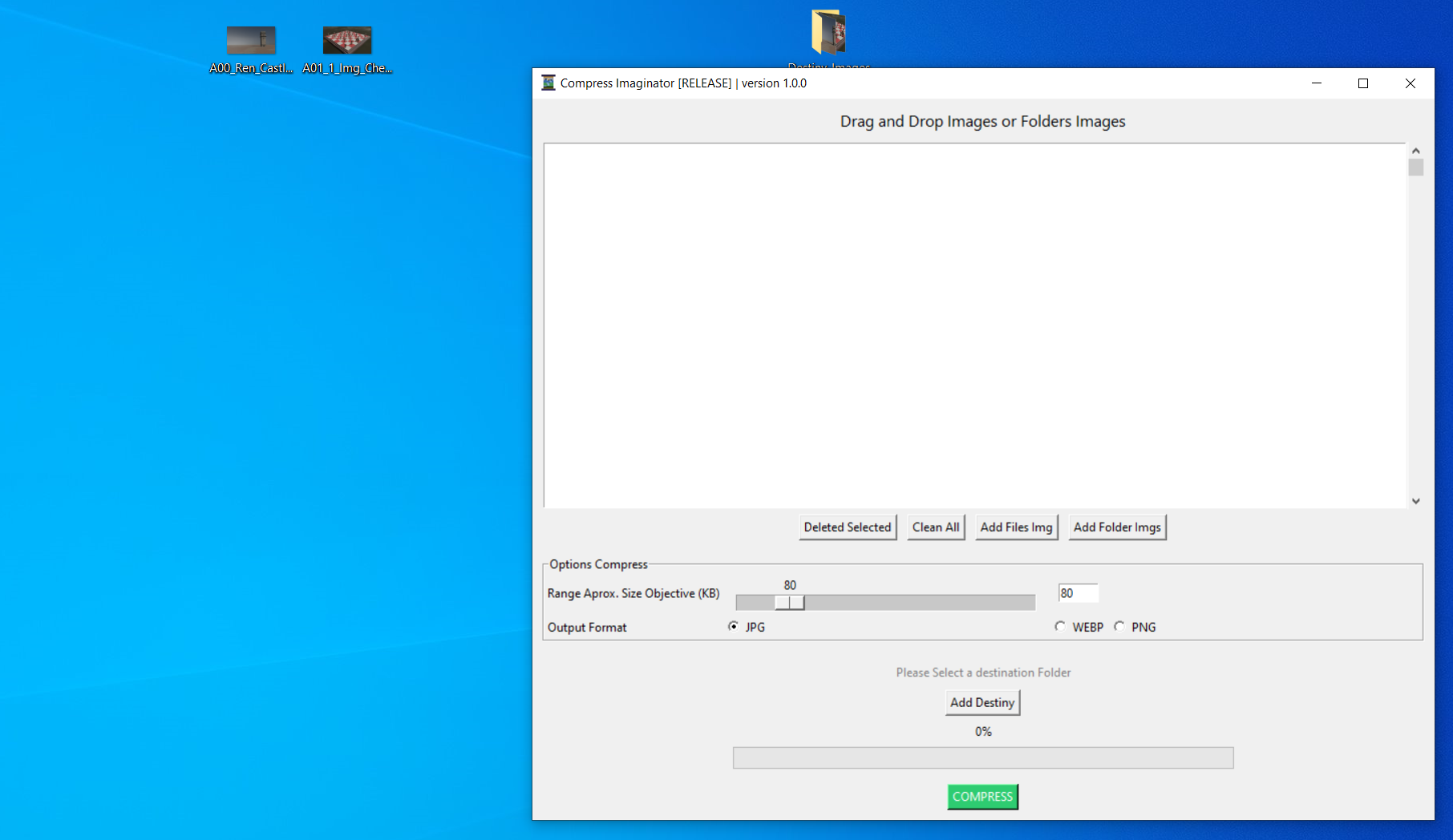Click the image list scroll up arrow

click(1416, 151)
